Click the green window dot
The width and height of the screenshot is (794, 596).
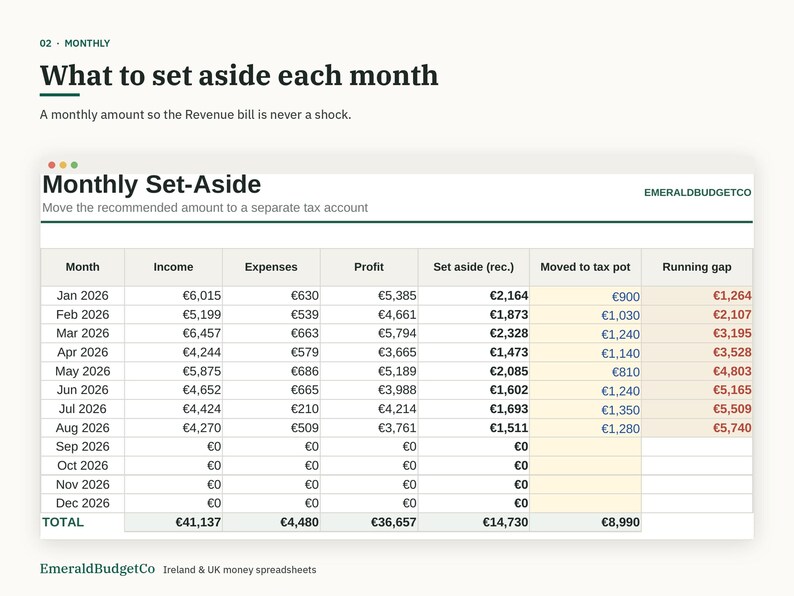(74, 165)
